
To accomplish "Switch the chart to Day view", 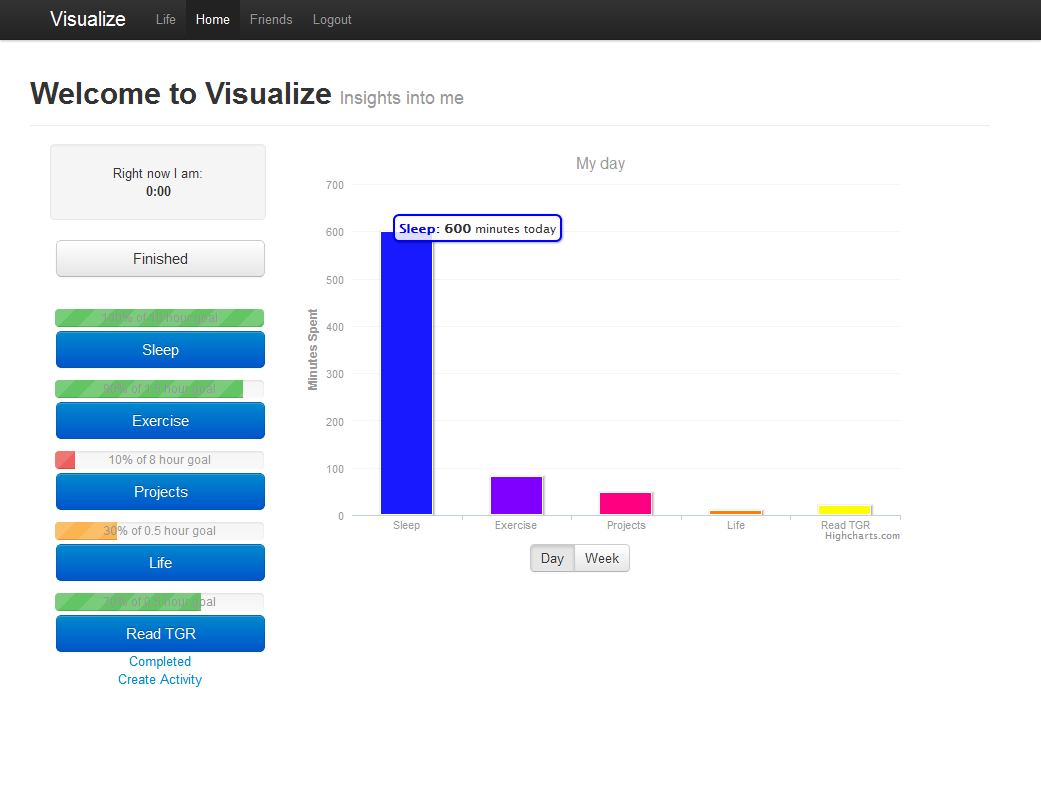I will pyautogui.click(x=552, y=558).
